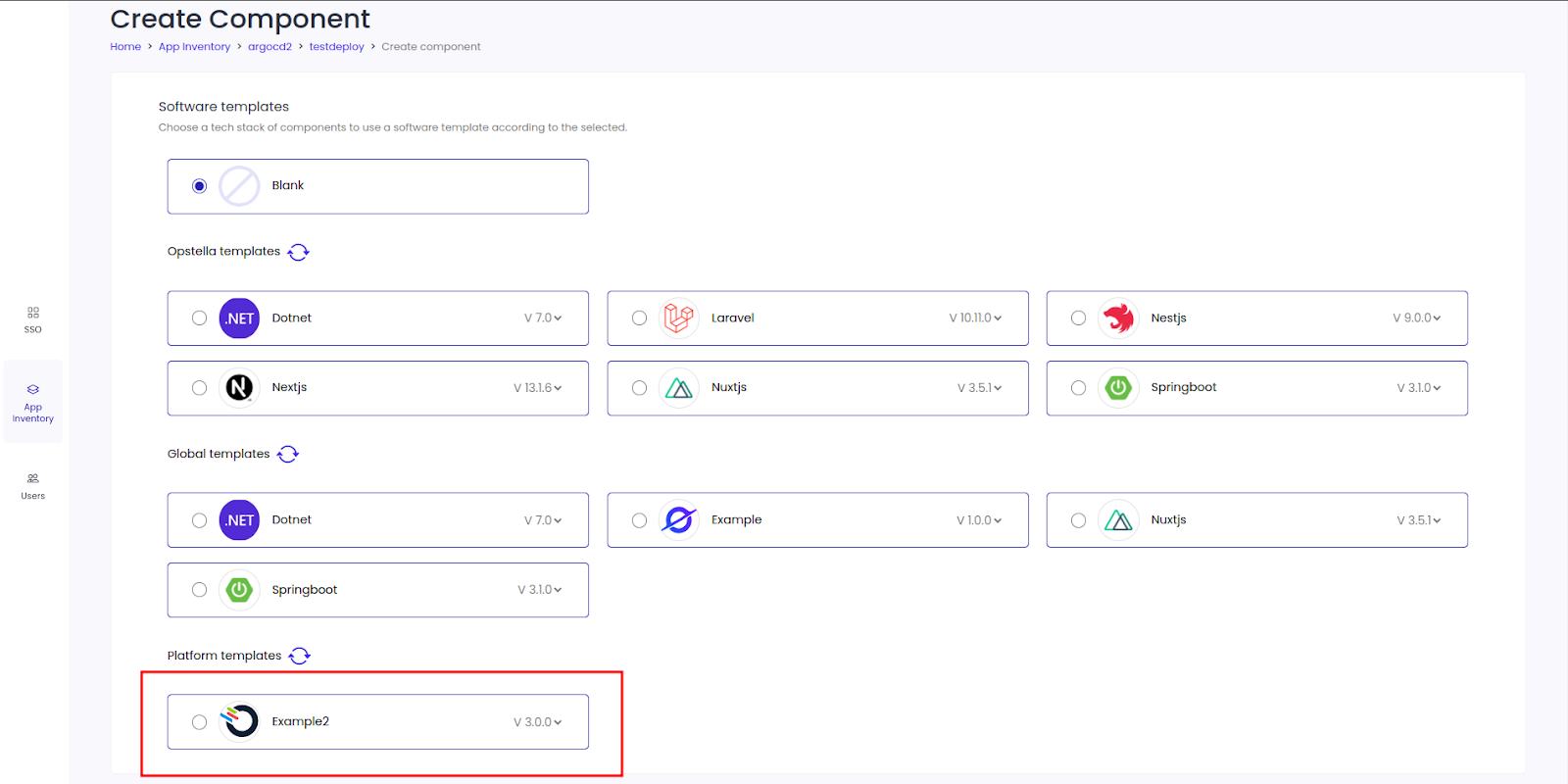Image resolution: width=1568 pixels, height=784 pixels.
Task: Click the Opstella Springboot green logo
Action: (x=1118, y=388)
